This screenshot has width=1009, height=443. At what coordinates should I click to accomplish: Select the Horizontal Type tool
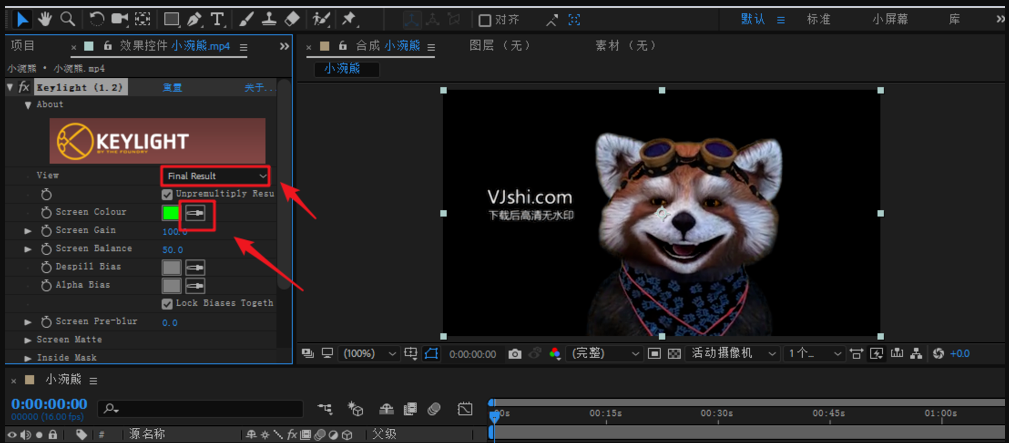coord(218,19)
